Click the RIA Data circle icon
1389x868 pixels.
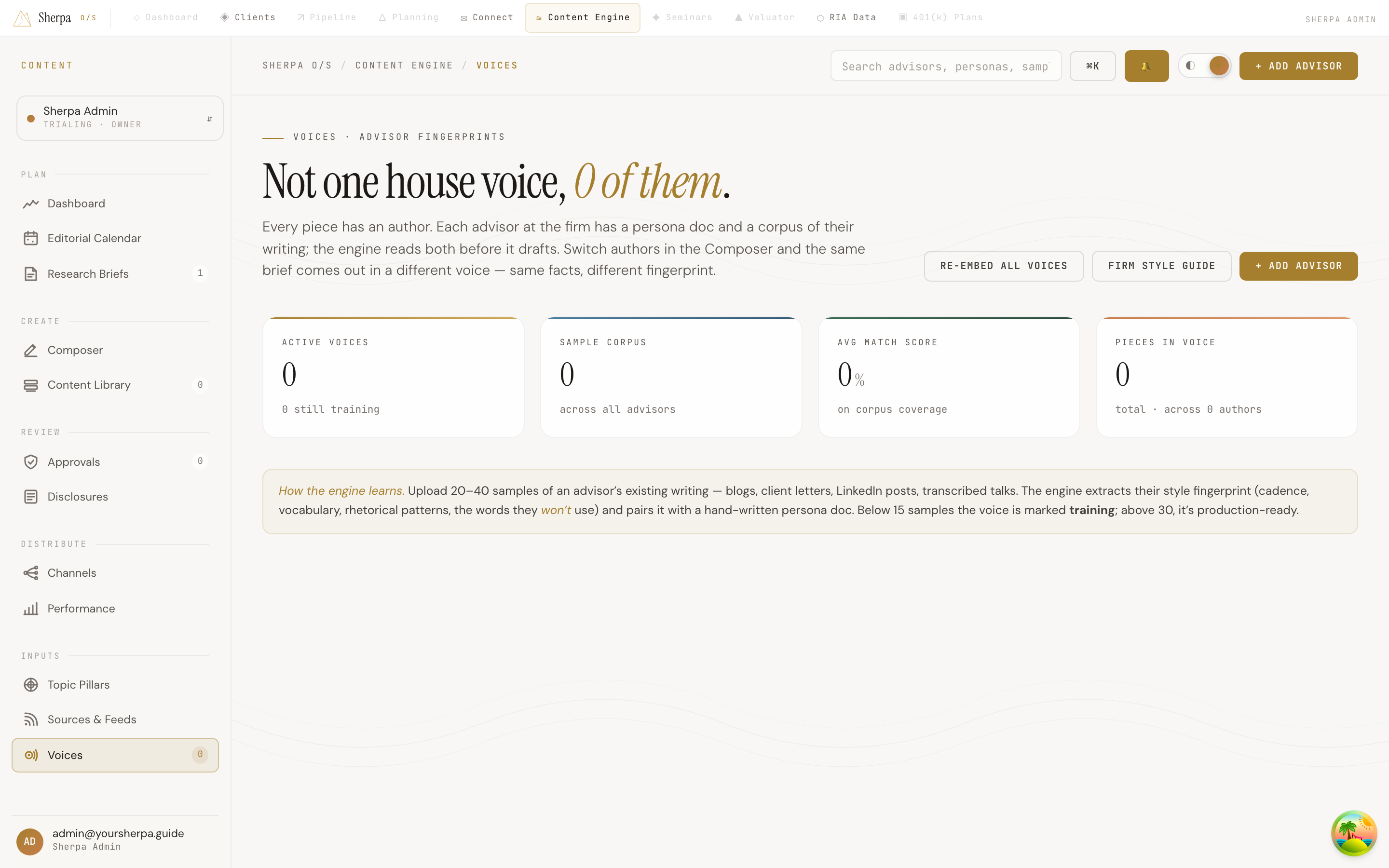pos(820,18)
